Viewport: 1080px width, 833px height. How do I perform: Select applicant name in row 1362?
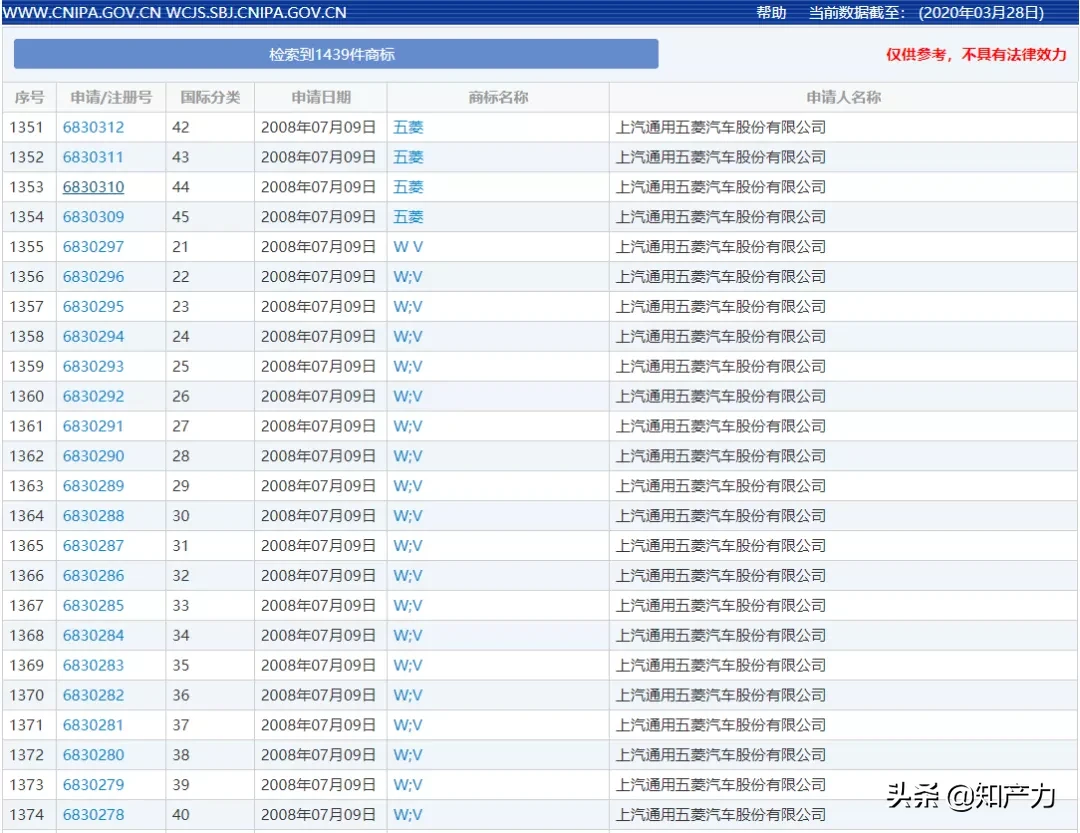tap(720, 456)
